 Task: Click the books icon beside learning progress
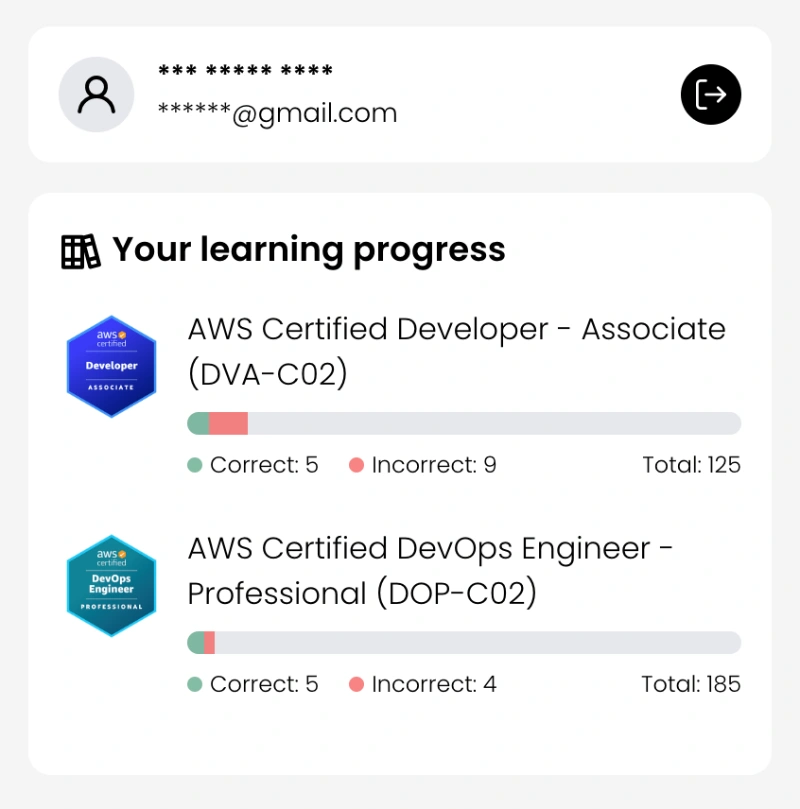(81, 251)
